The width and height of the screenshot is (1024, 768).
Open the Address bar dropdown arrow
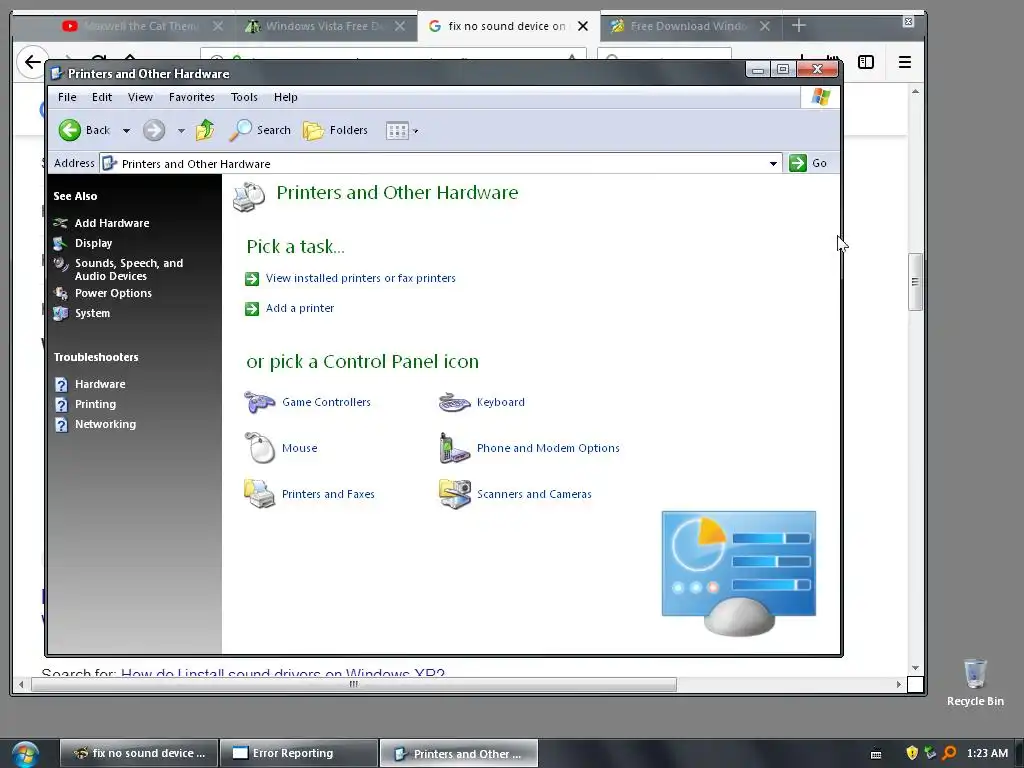point(773,163)
